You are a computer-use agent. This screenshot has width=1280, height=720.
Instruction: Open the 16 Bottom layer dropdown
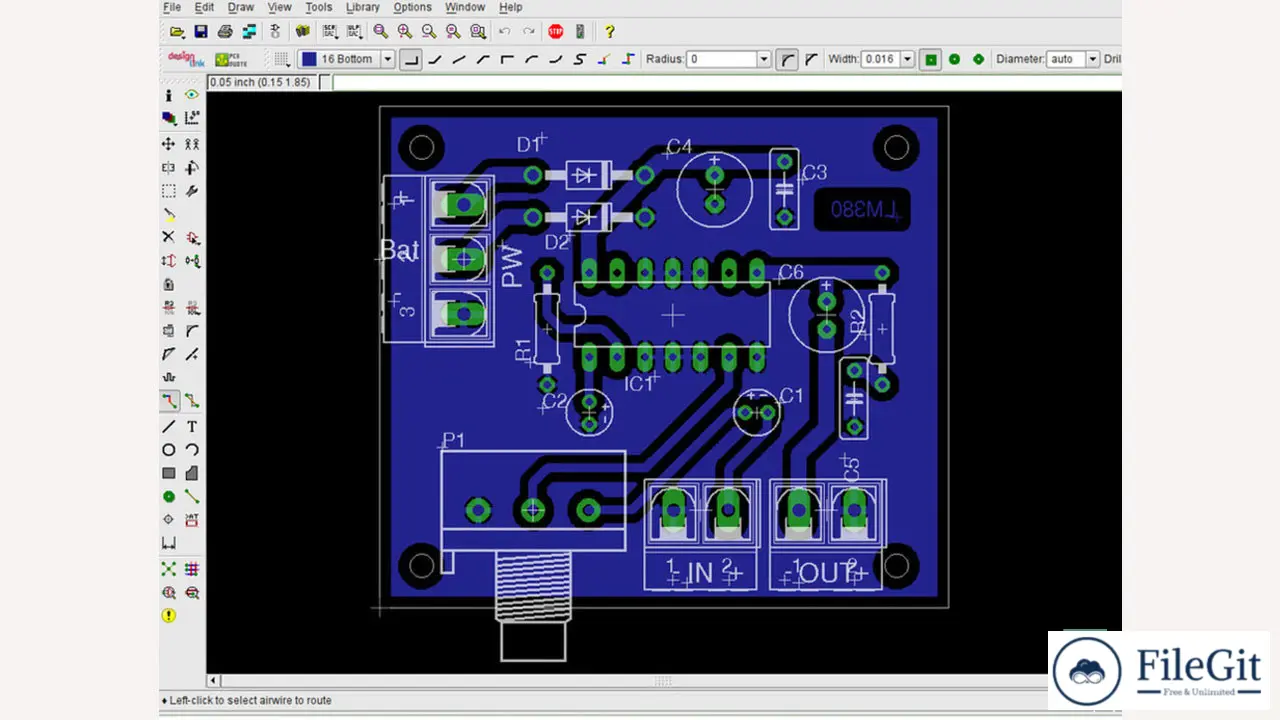coord(388,59)
